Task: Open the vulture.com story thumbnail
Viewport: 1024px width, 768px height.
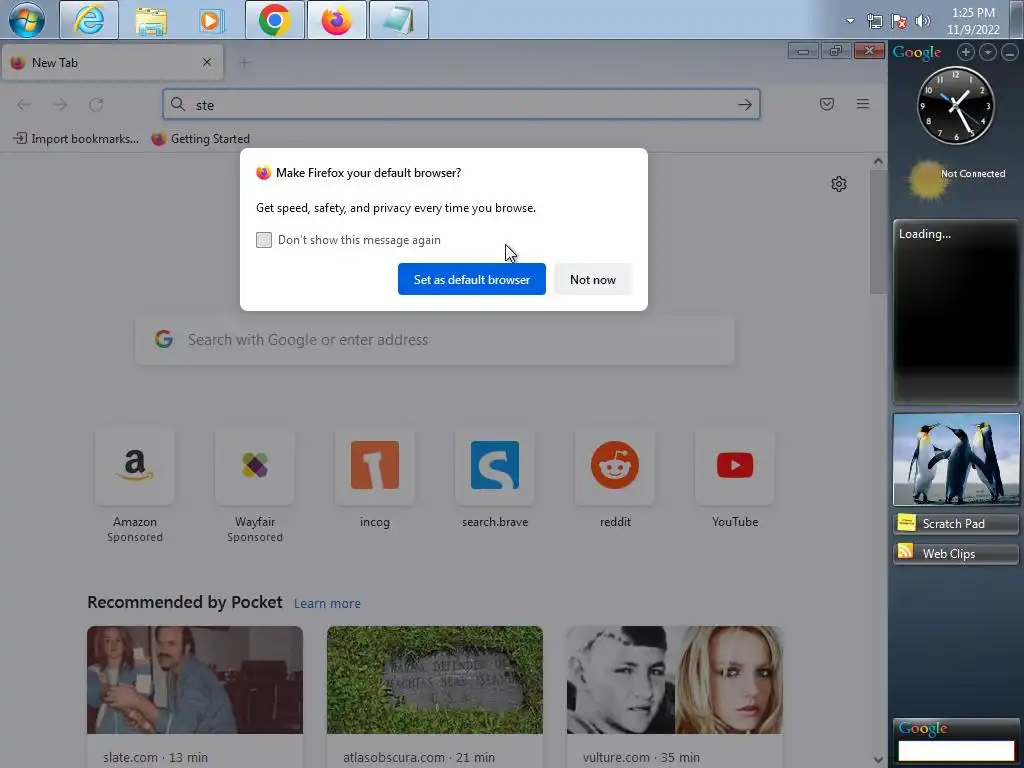Action: coord(675,680)
